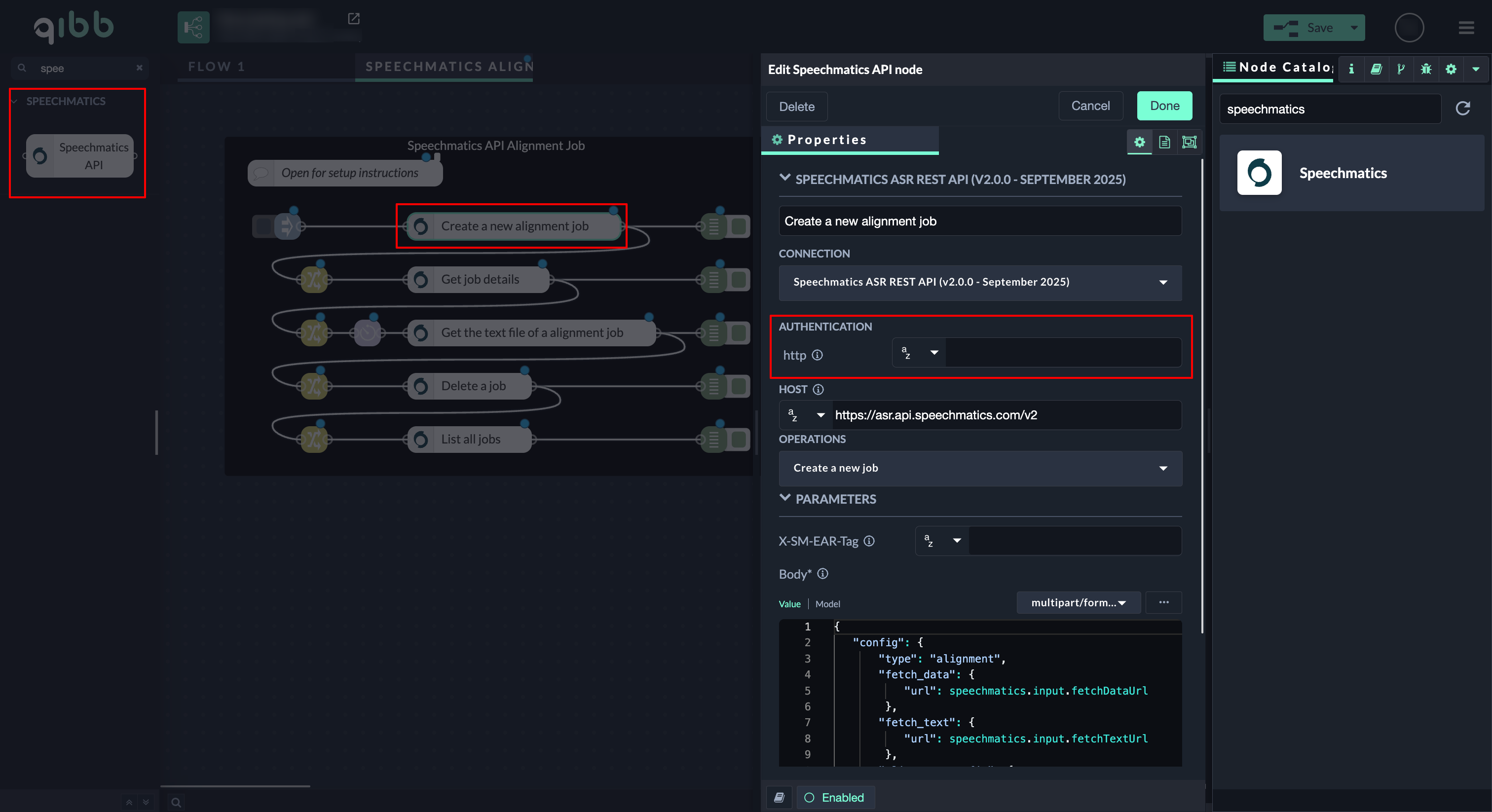Clear the spee palette search
The height and width of the screenshot is (812, 1492).
point(139,68)
